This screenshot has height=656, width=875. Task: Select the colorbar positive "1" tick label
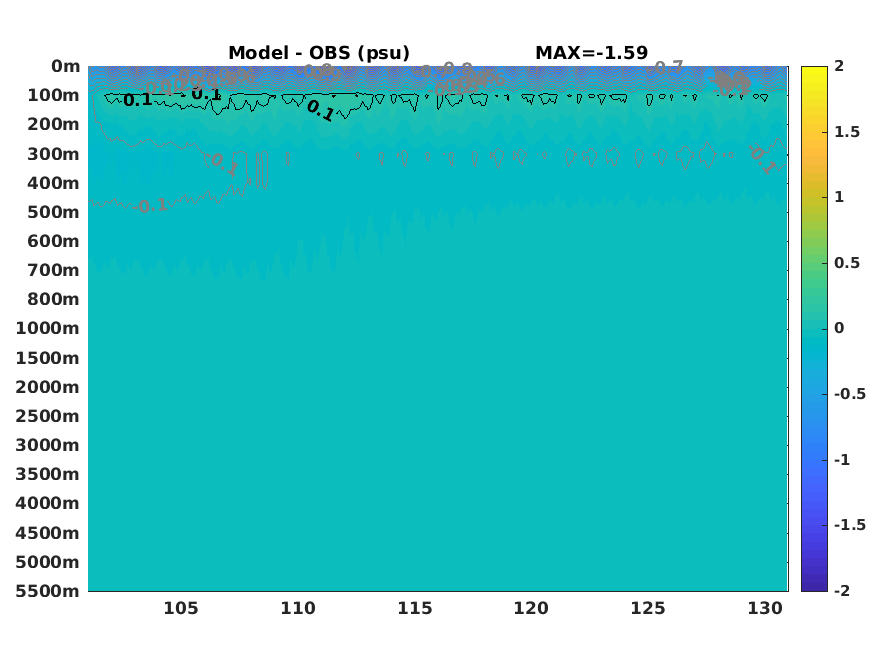click(x=839, y=197)
